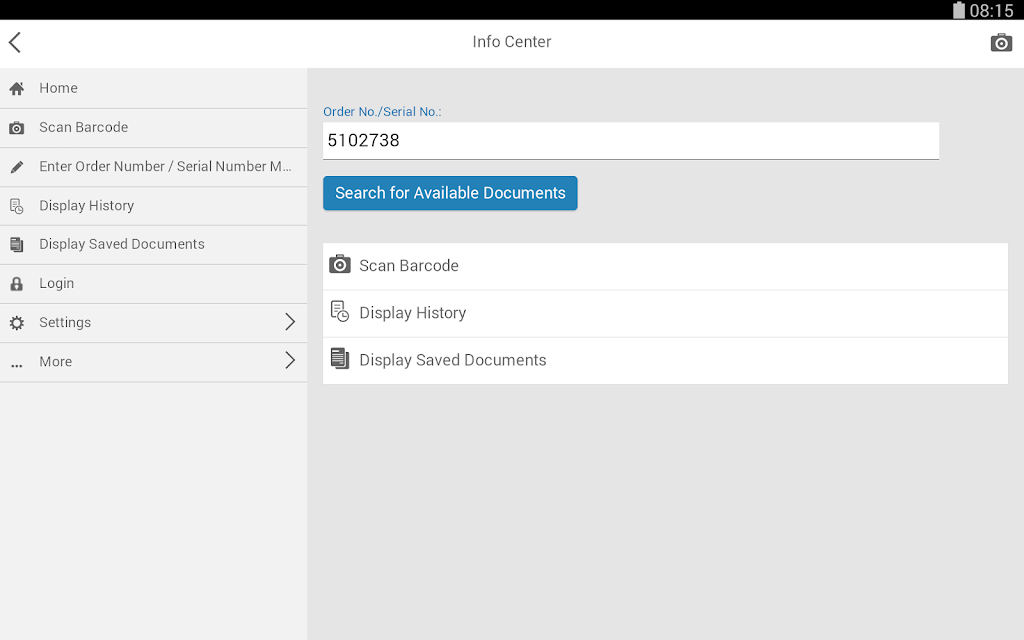Focus the Order No./Serial No. input field

(x=631, y=141)
